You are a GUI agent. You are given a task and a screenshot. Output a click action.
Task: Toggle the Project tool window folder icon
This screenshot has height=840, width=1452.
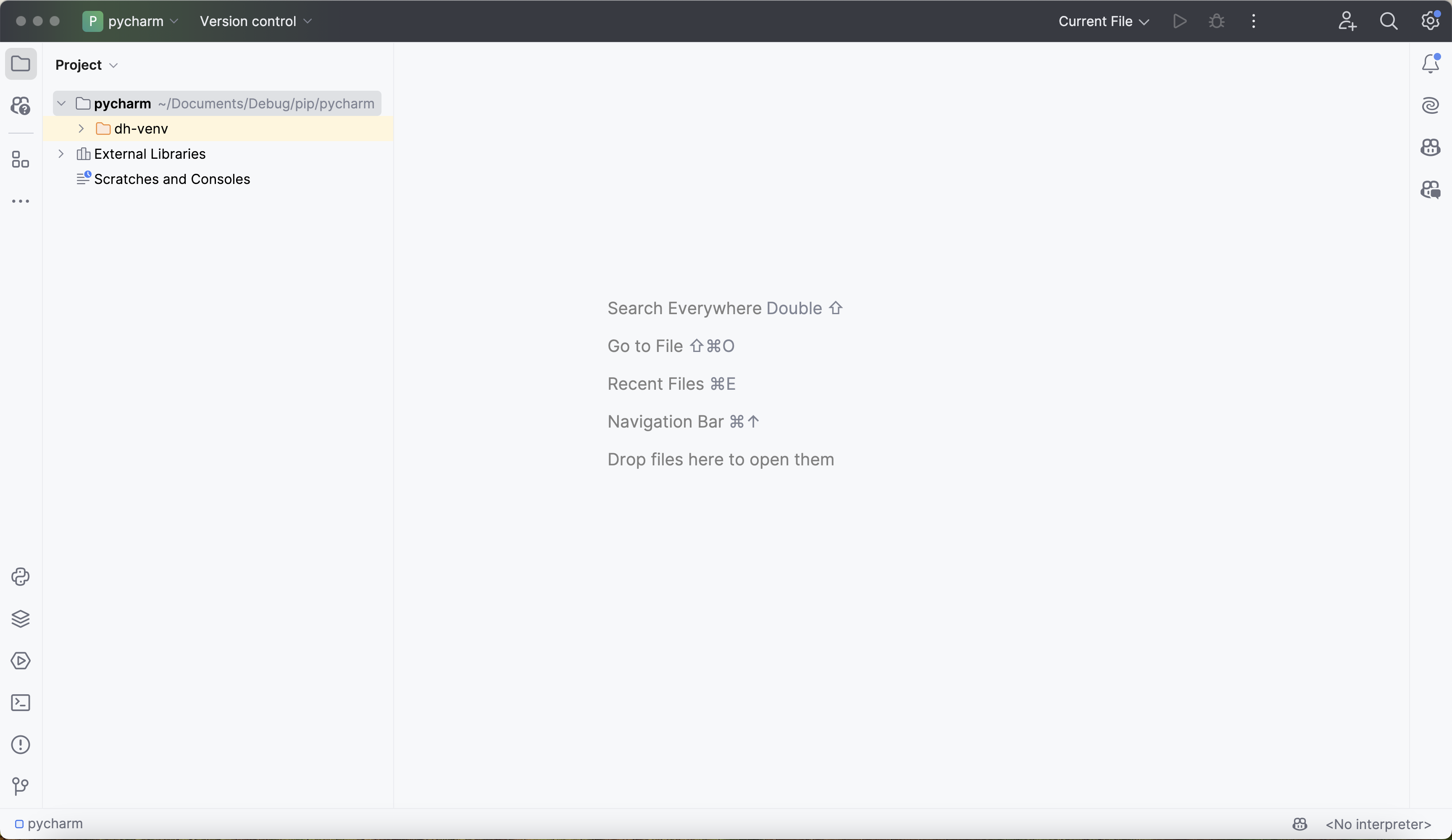tap(21, 63)
